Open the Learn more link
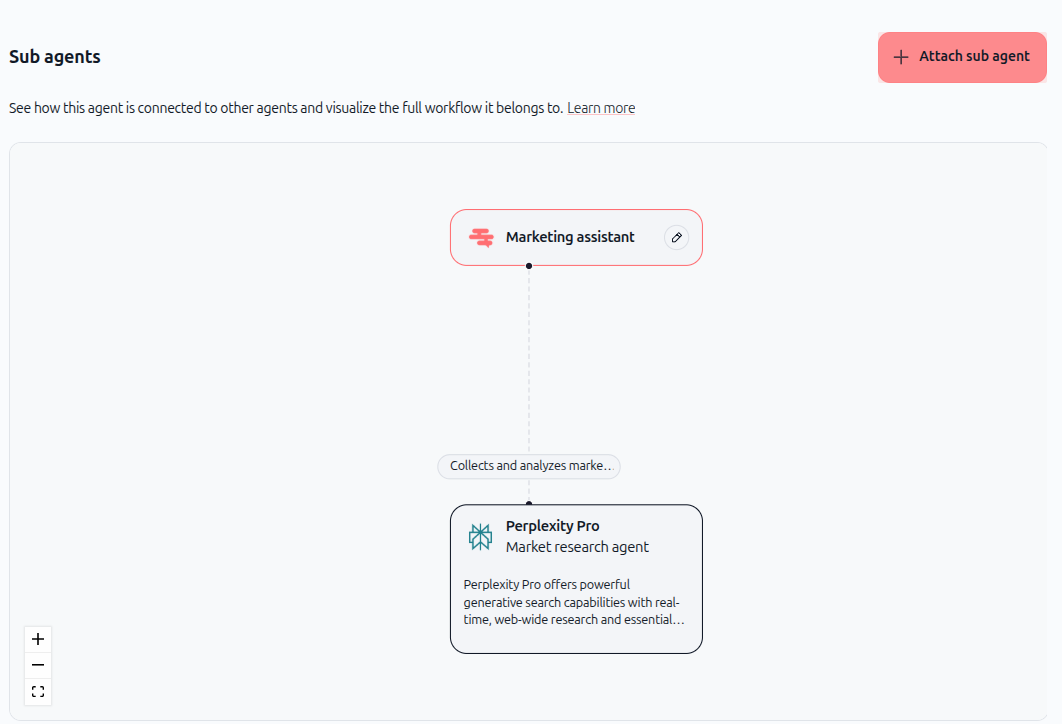 [x=601, y=108]
